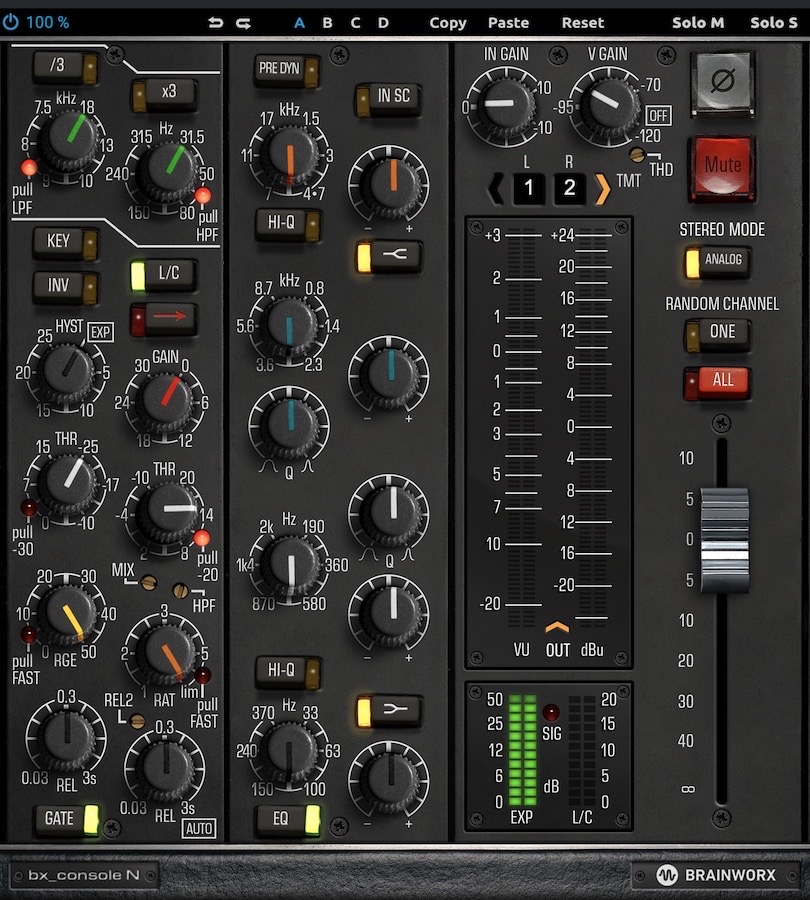Go to next TMT channel arrow

pos(602,187)
